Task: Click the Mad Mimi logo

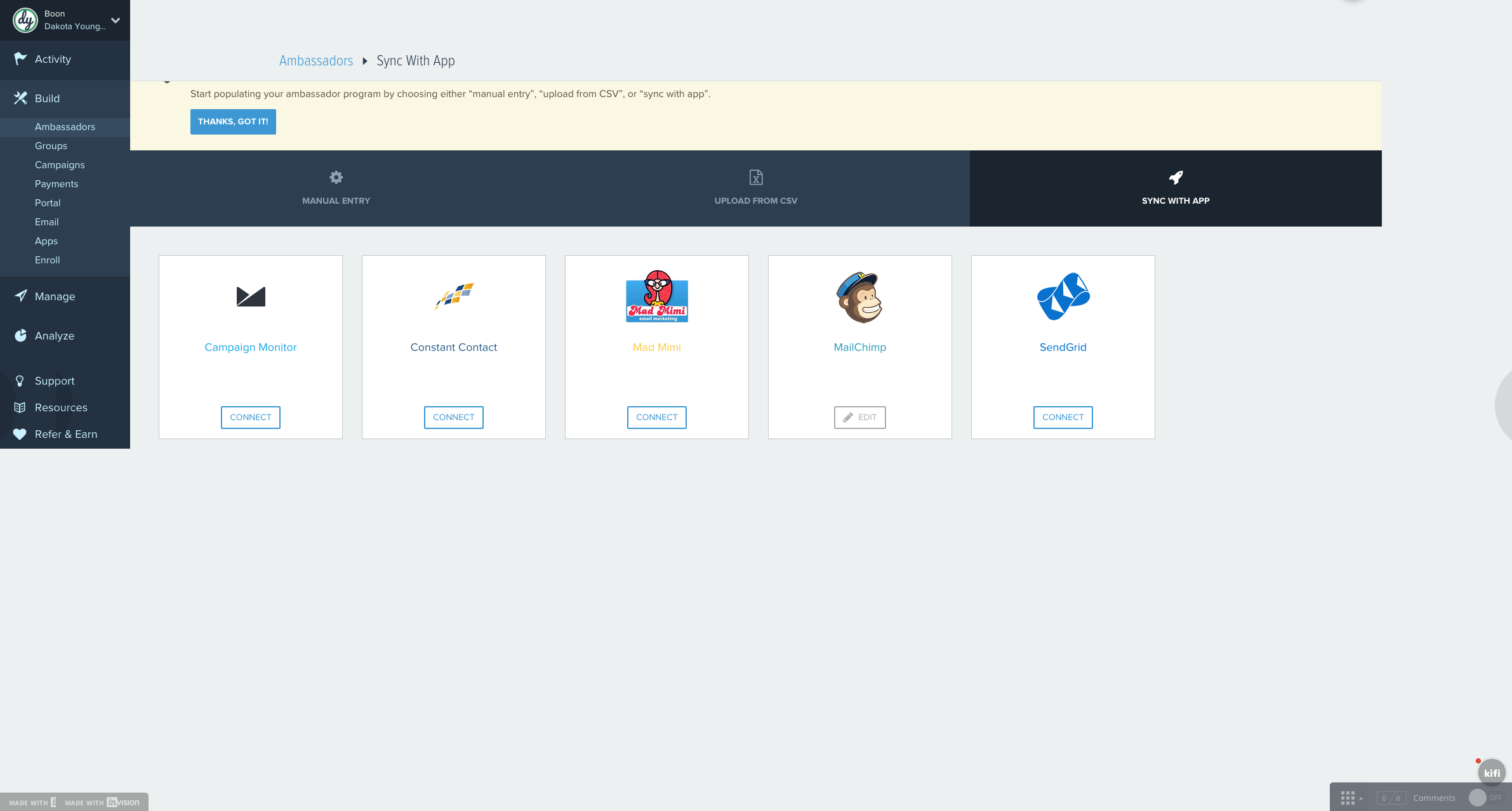Action: [657, 296]
